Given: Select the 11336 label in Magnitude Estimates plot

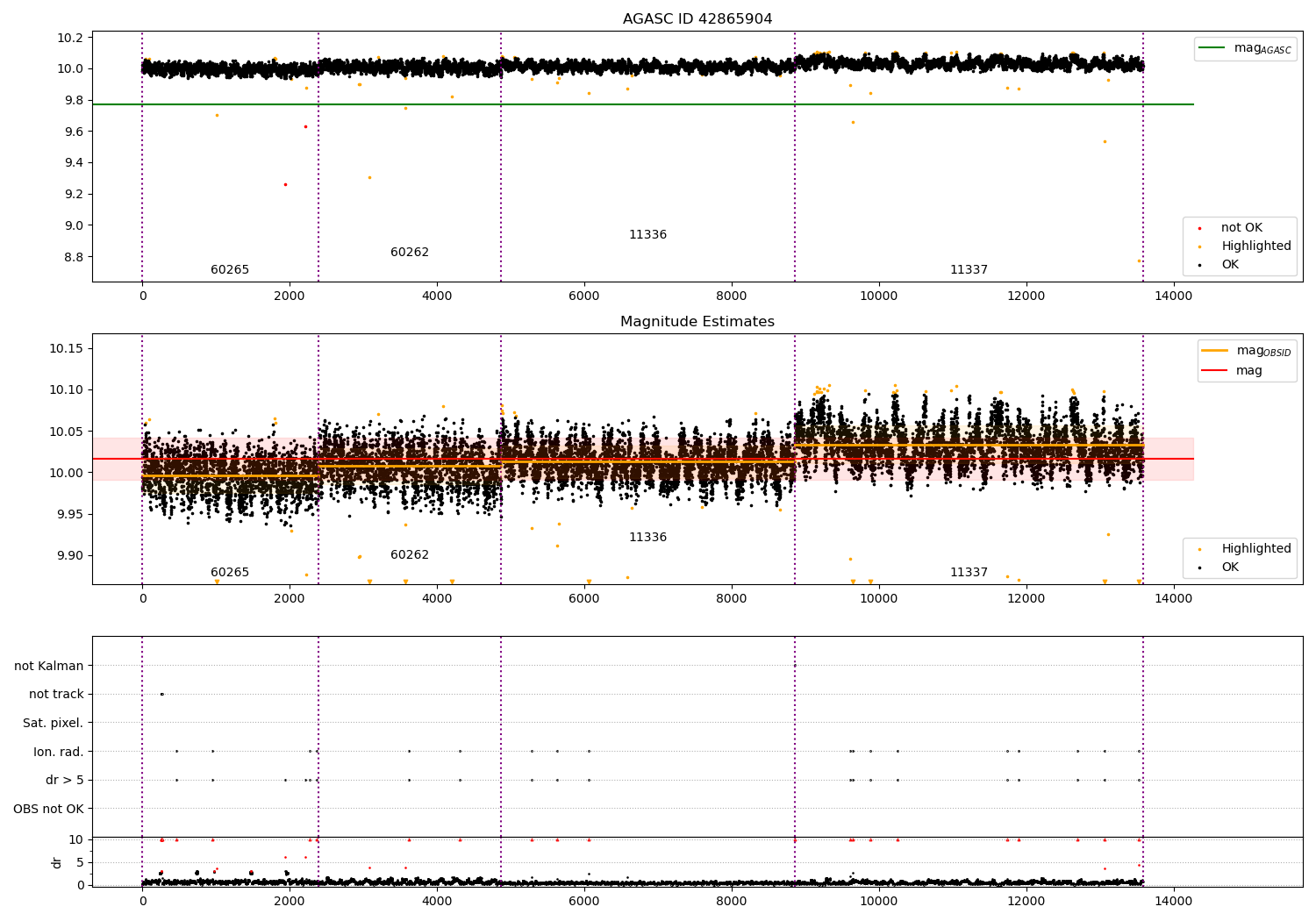Looking at the screenshot, I should click(x=647, y=538).
